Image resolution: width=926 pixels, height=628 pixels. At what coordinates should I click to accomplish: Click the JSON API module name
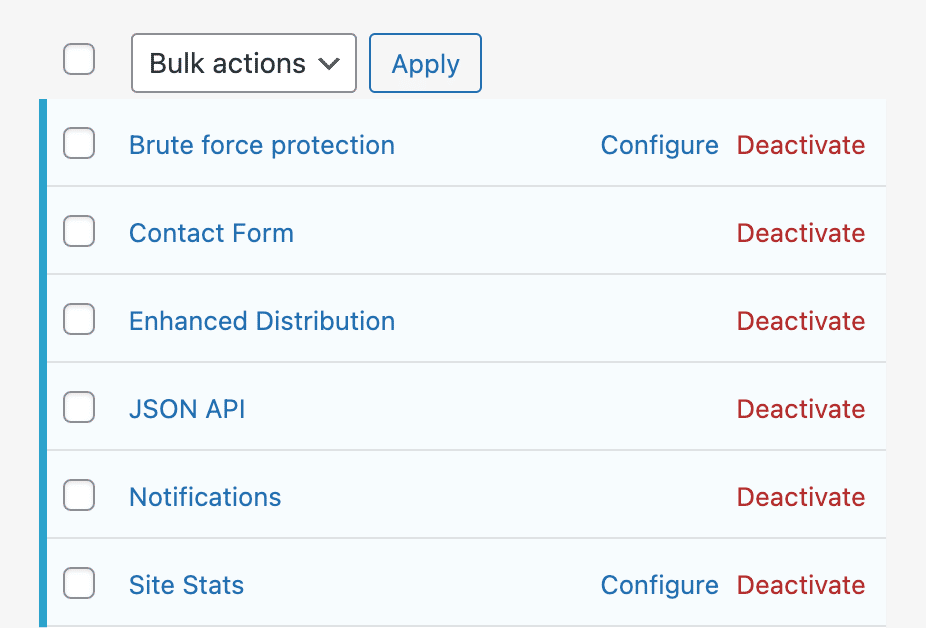pos(186,409)
